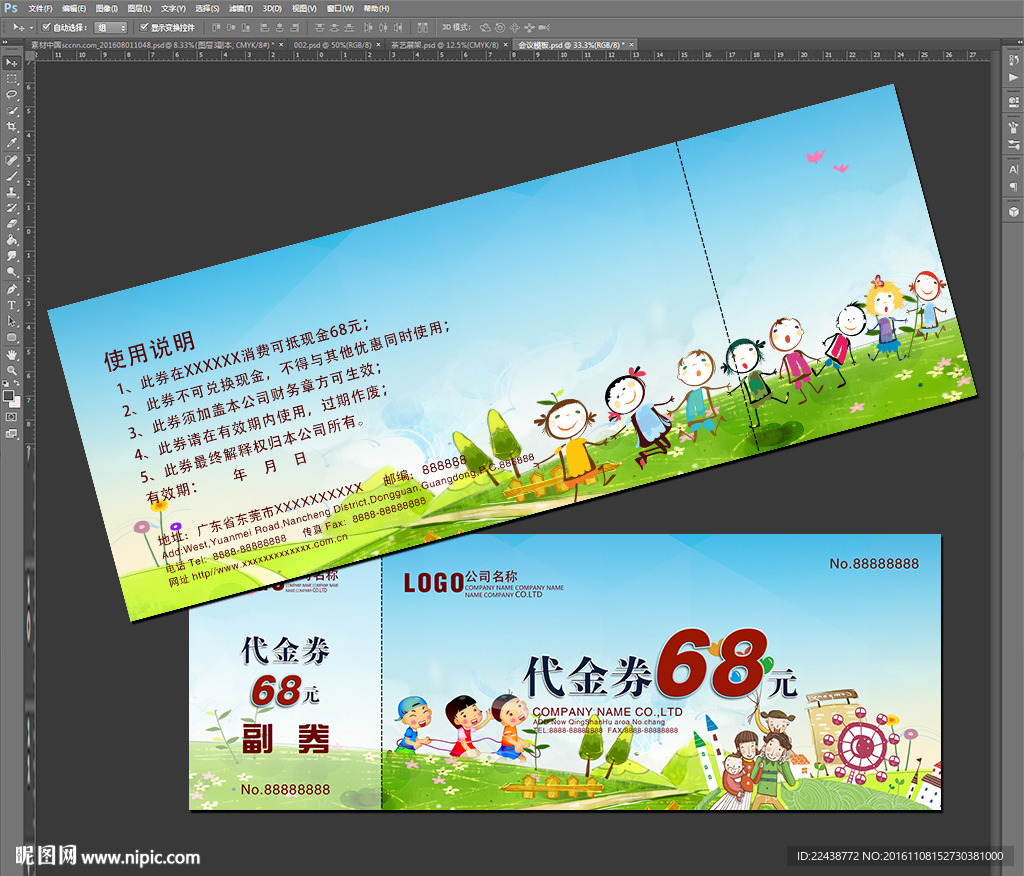
Task: Close the 茶艺展架.psd document tab
Action: tap(505, 45)
